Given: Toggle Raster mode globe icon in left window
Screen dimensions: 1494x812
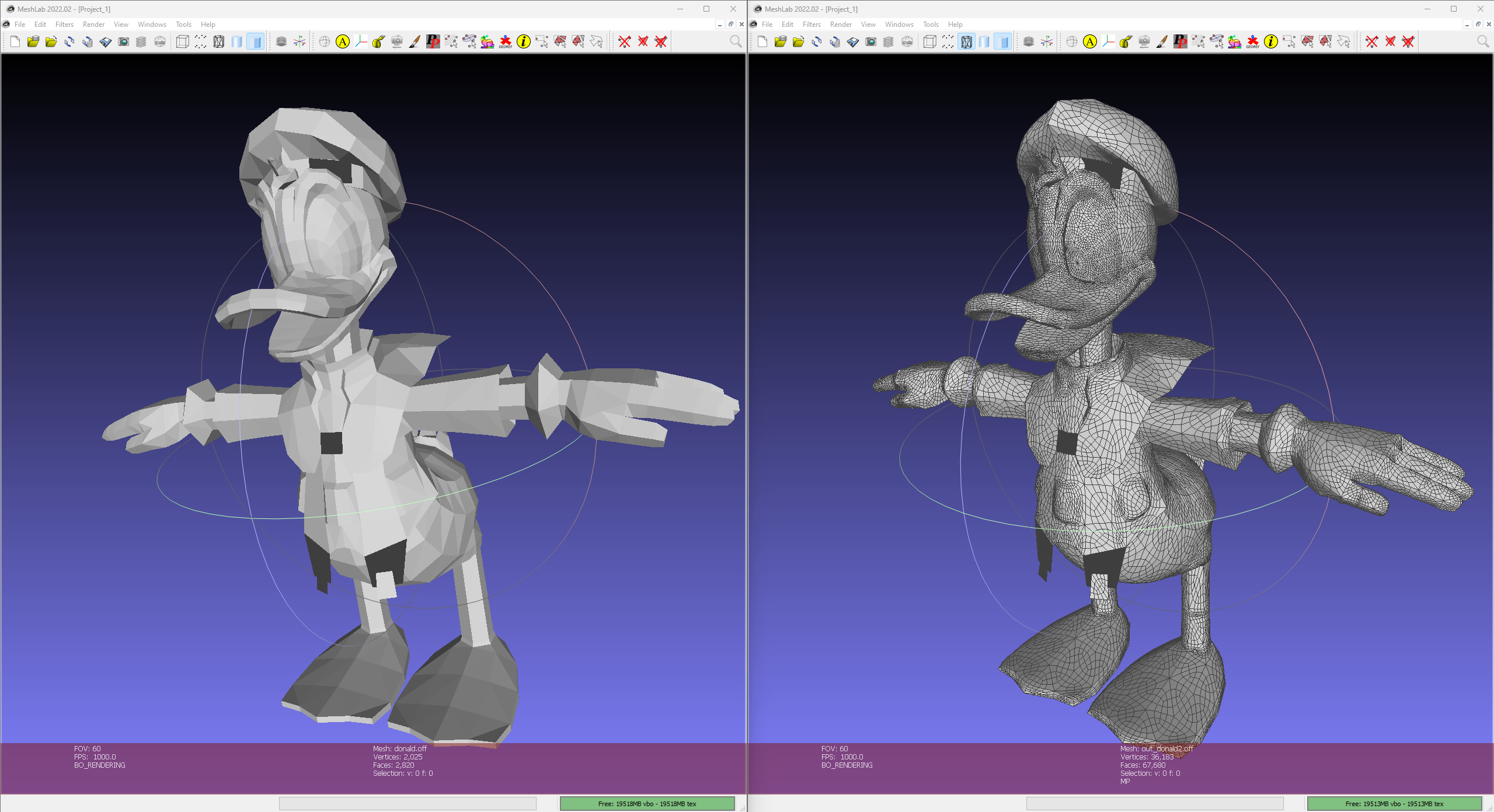Looking at the screenshot, I should 160,41.
